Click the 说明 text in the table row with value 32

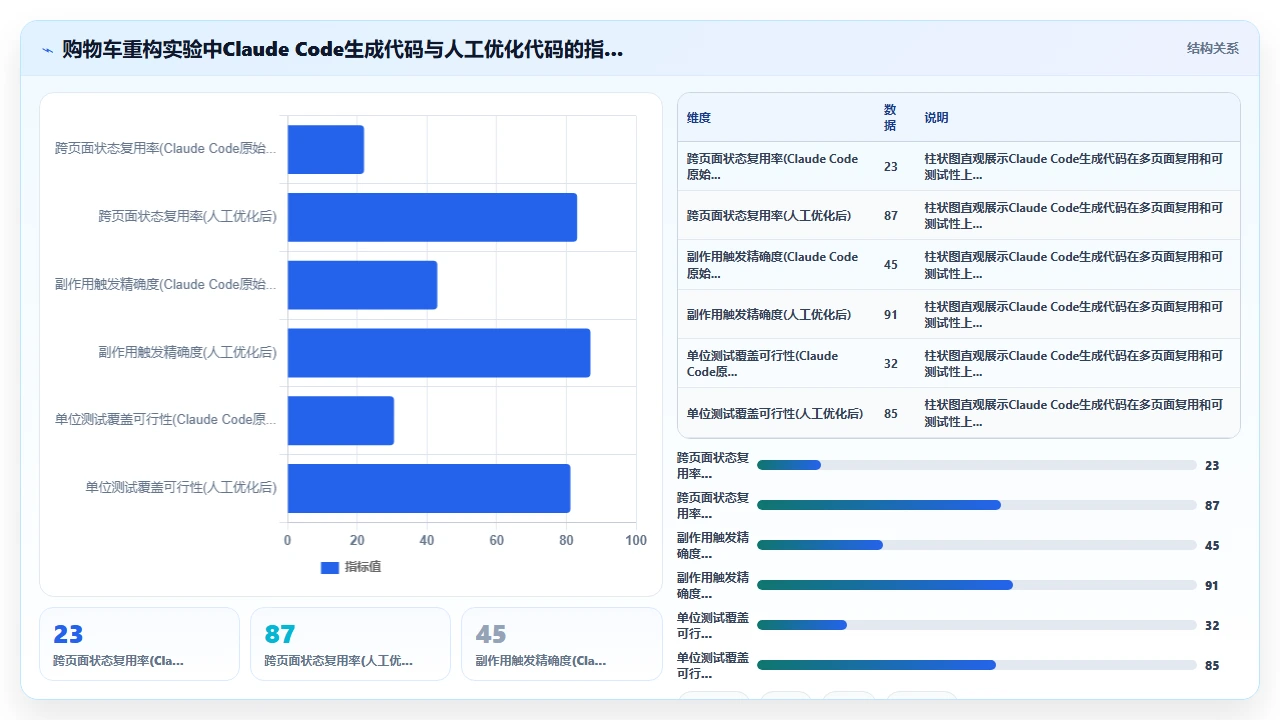coord(1073,363)
